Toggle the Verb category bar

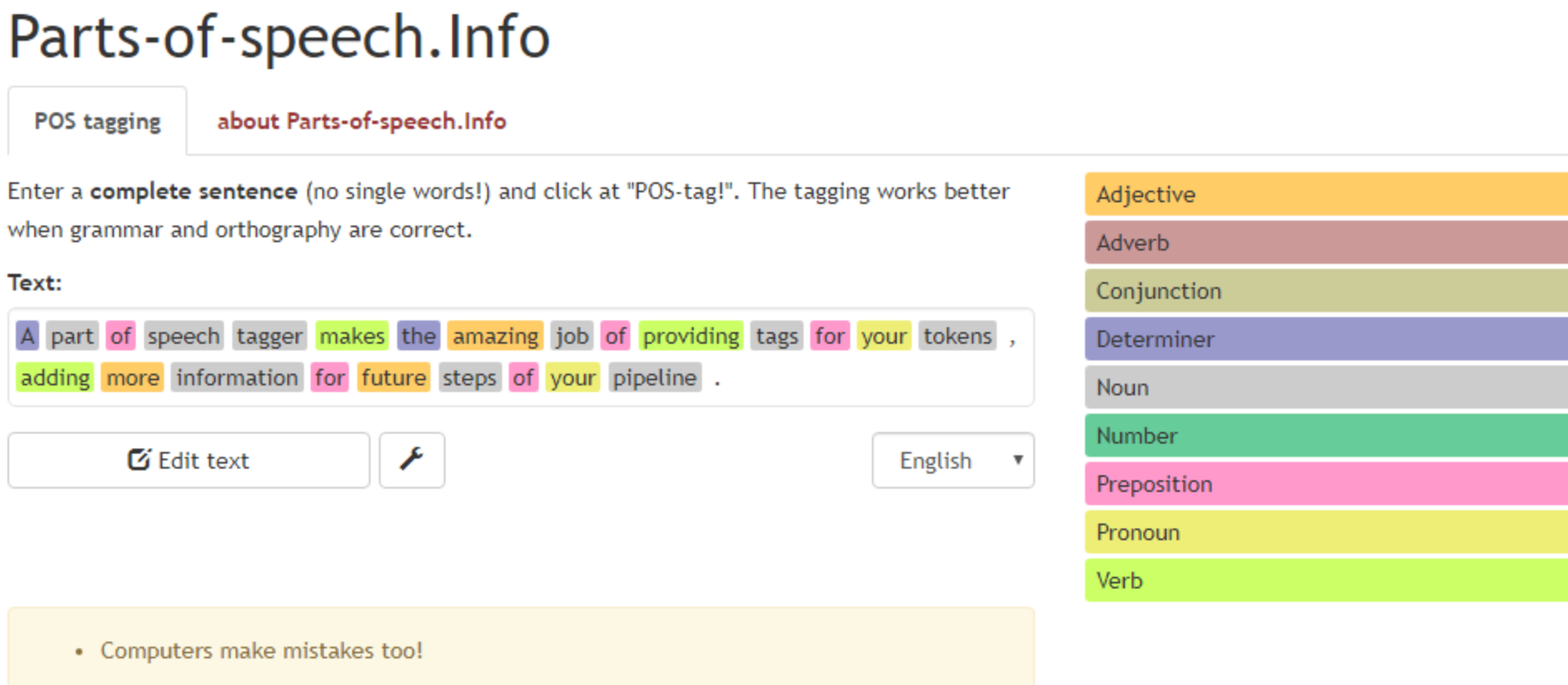pyautogui.click(x=1326, y=580)
